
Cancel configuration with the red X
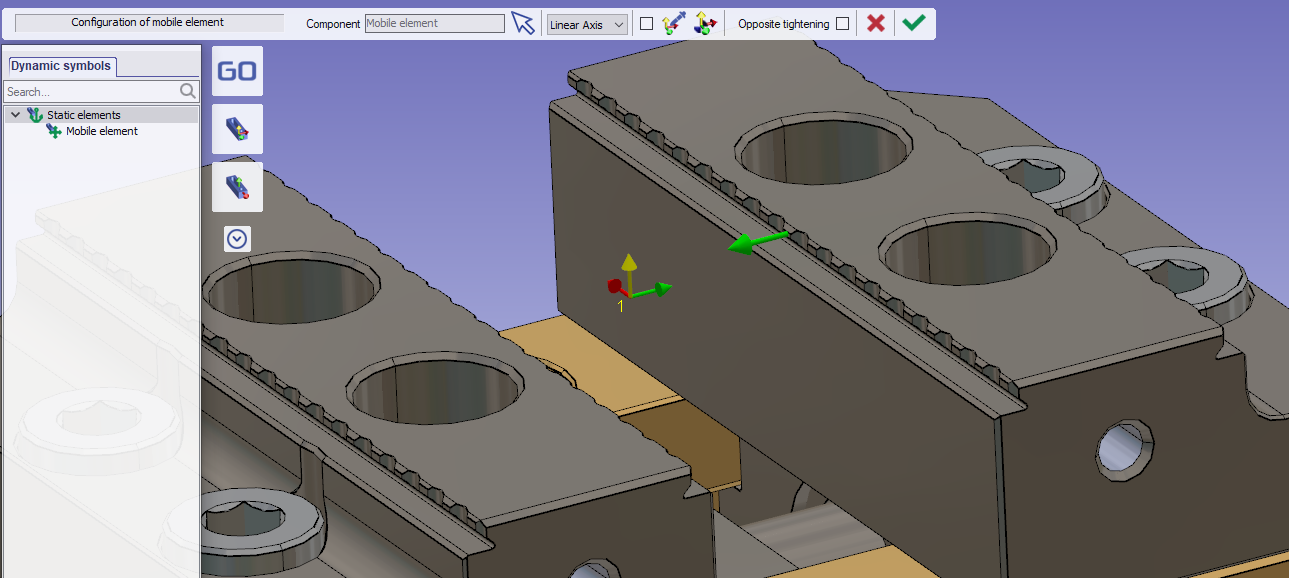[x=876, y=23]
